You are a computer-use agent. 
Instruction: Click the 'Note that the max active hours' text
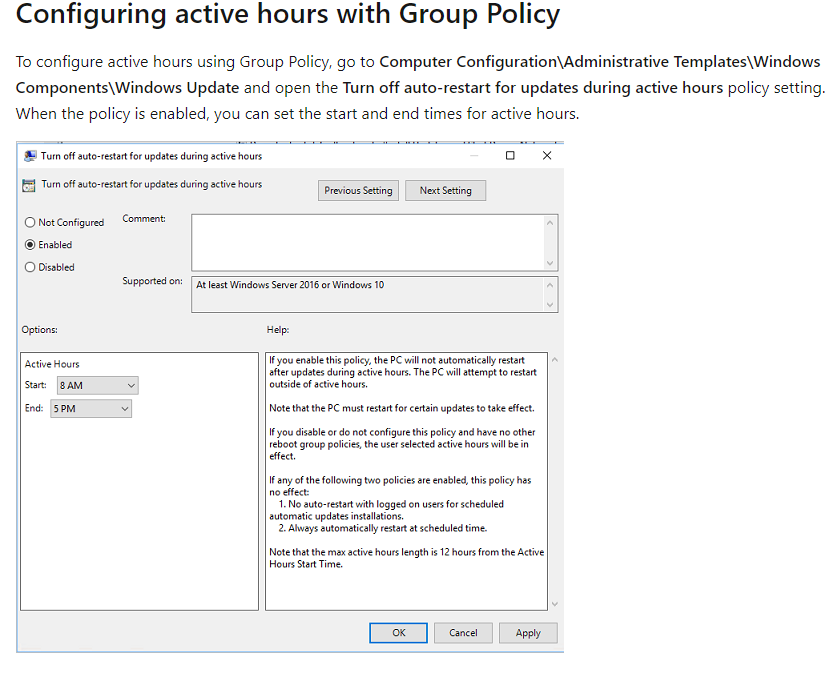click(x=407, y=558)
